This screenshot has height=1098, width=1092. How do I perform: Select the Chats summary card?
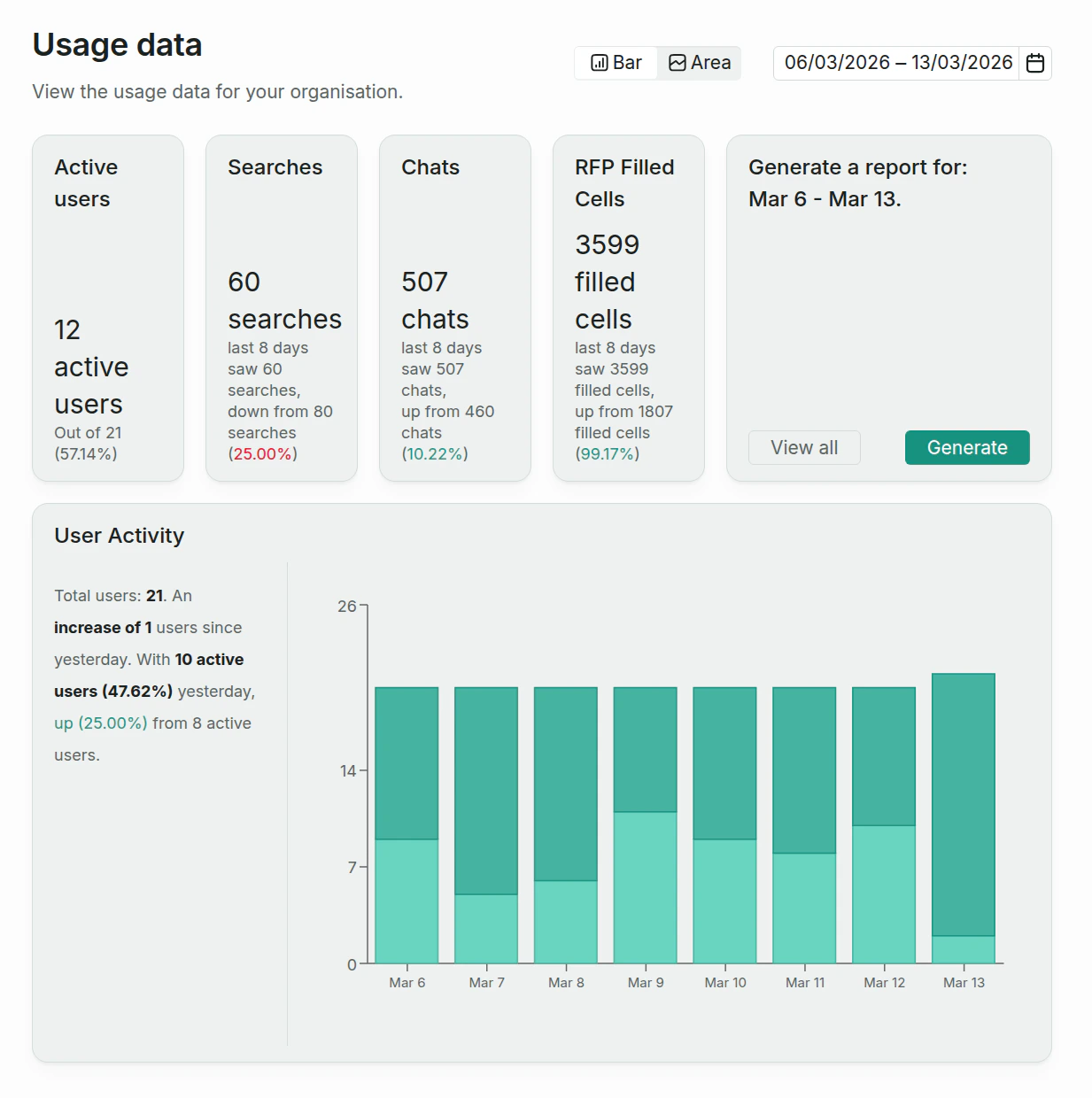point(454,307)
